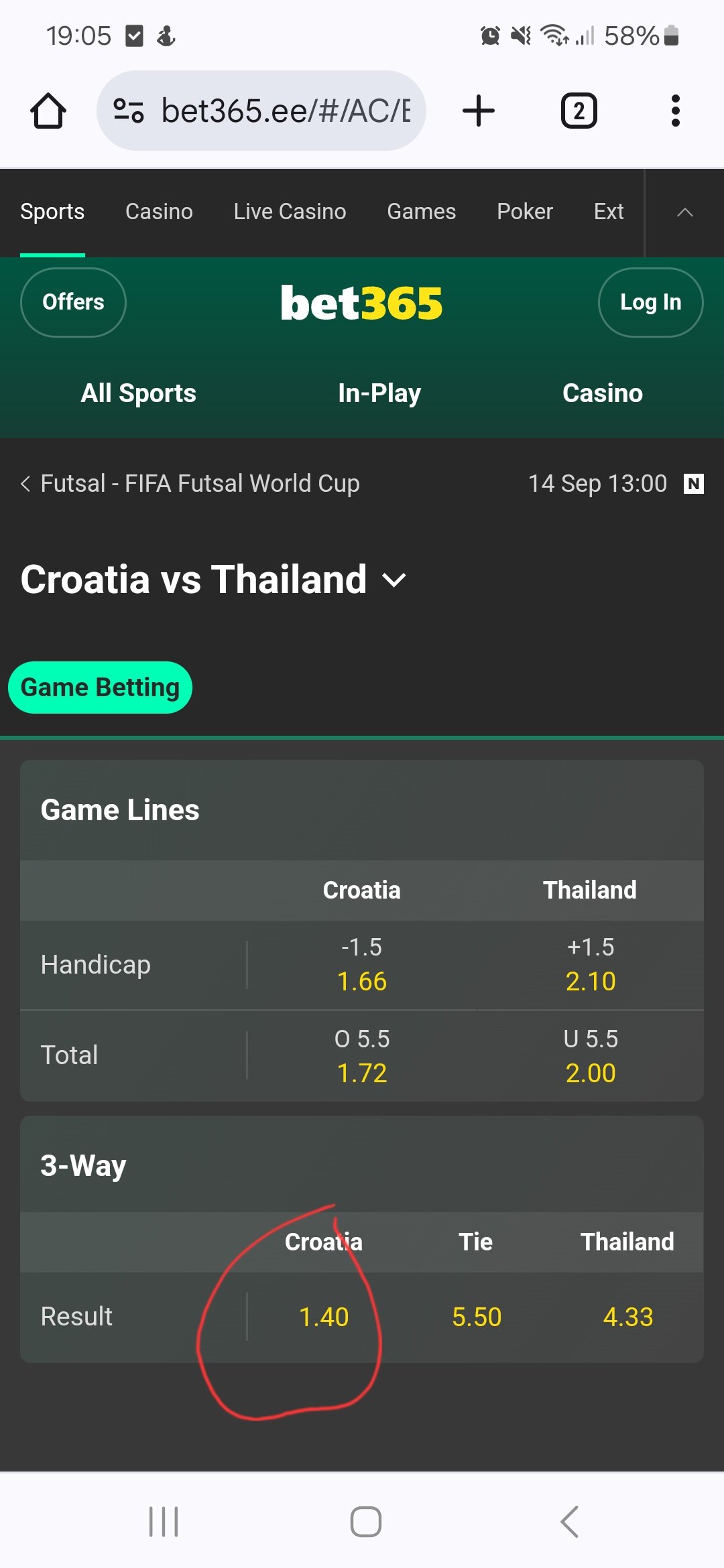Go back with Futsal World Cup arrow

coord(25,484)
